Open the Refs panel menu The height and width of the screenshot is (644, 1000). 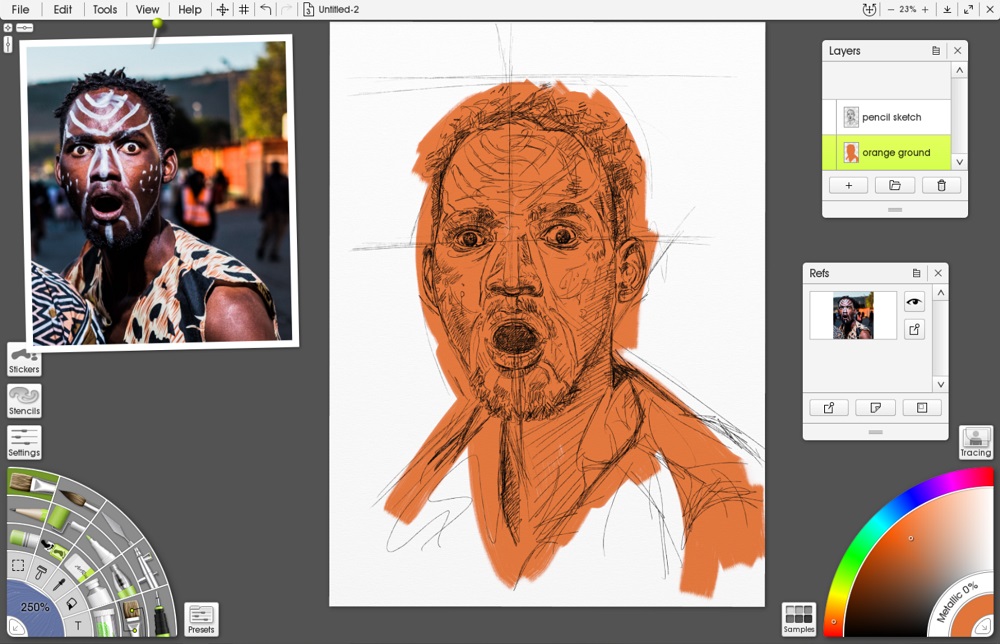coord(916,273)
